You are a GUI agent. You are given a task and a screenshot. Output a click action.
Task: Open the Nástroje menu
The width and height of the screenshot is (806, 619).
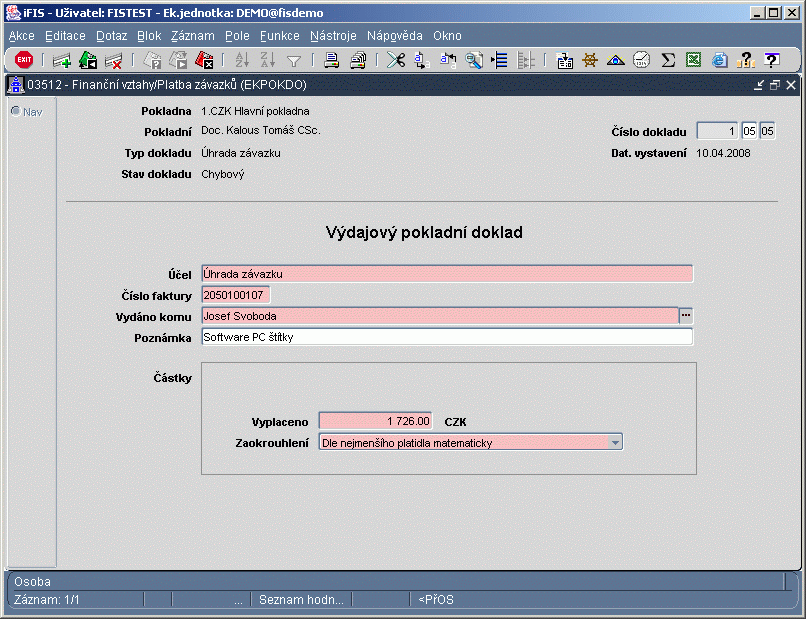[x=333, y=36]
